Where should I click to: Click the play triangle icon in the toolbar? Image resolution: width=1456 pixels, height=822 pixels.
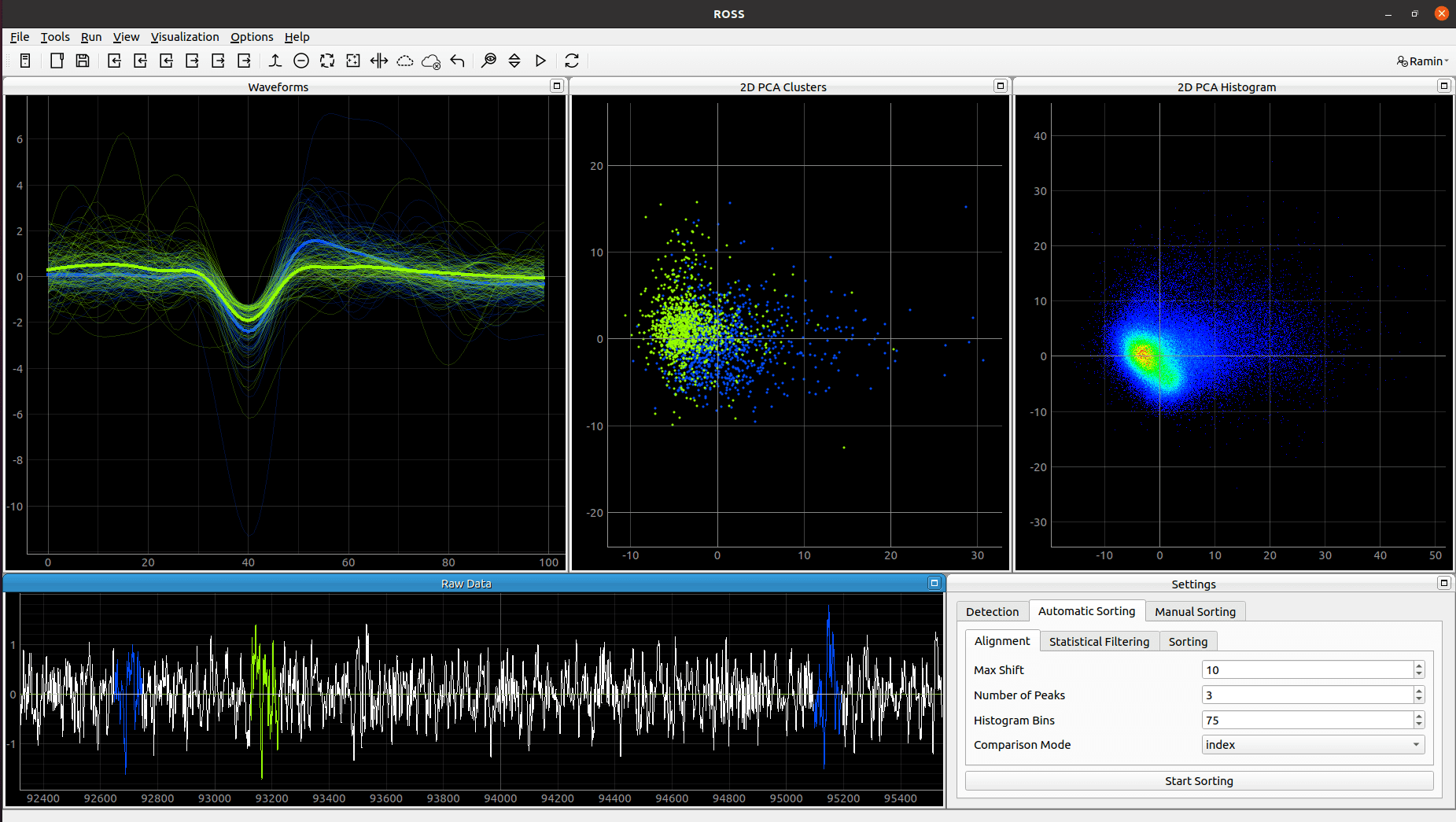click(x=540, y=61)
